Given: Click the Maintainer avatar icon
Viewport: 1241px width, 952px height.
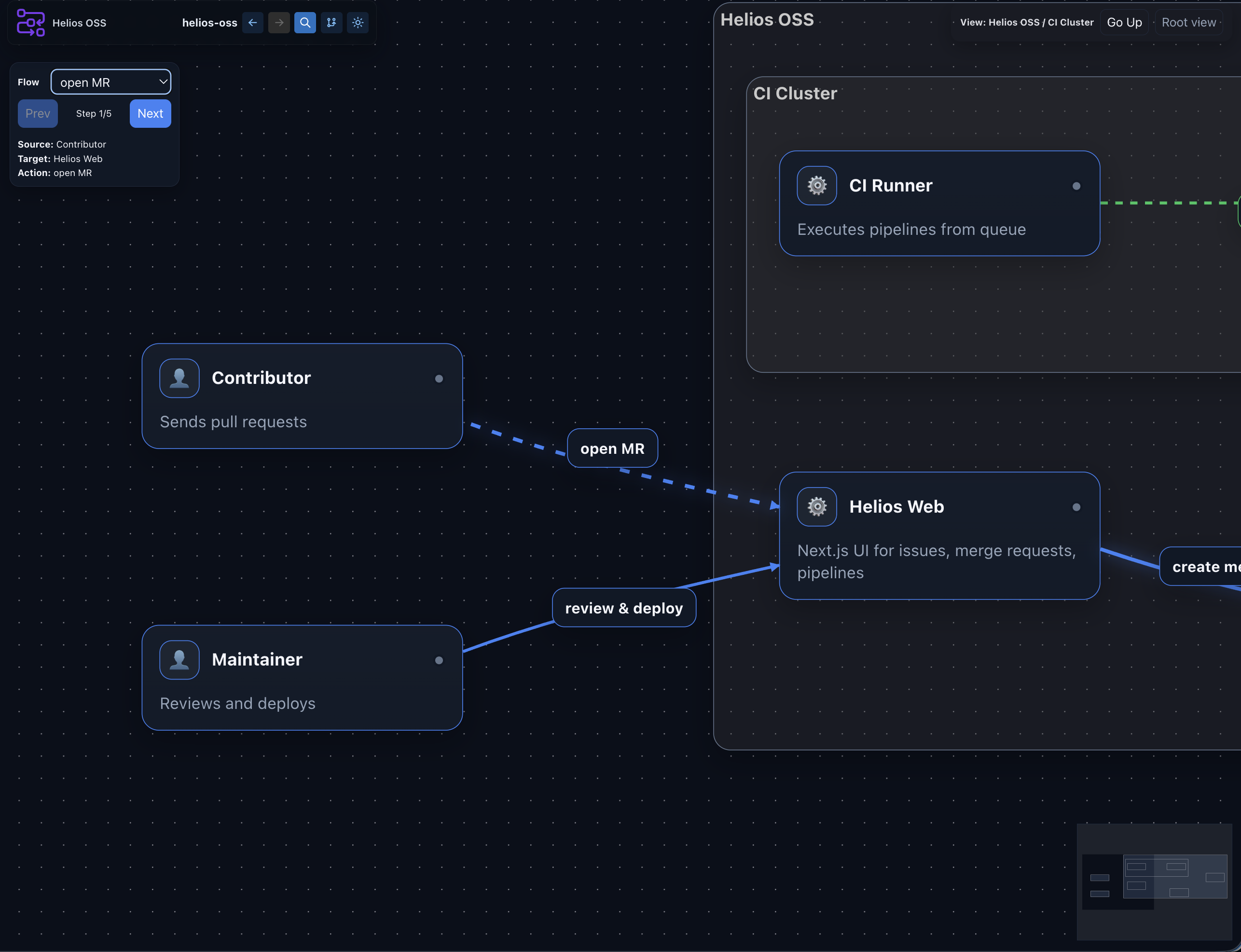Looking at the screenshot, I should pyautogui.click(x=179, y=660).
